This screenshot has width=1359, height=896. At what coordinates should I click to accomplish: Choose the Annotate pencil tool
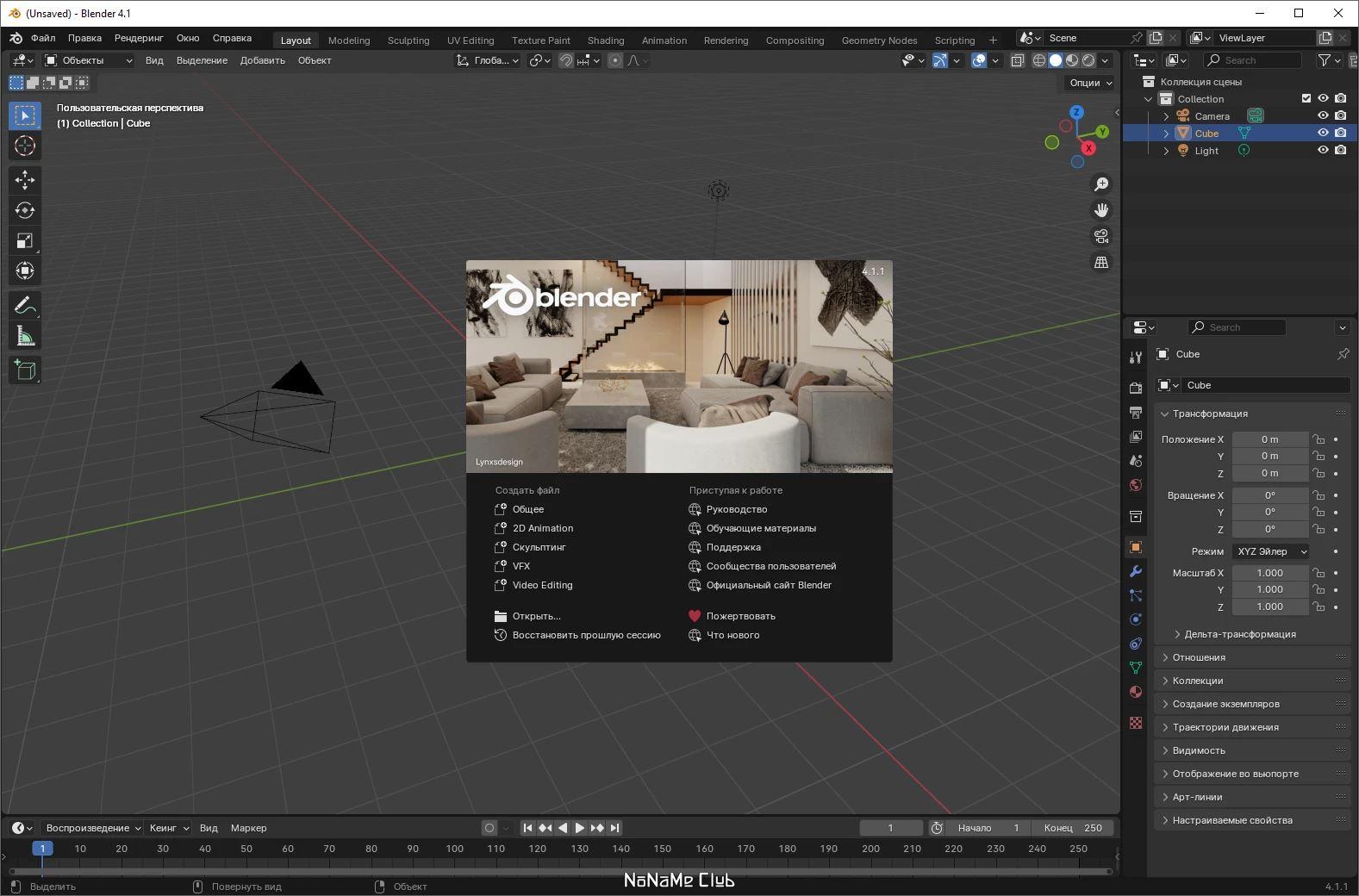coord(25,305)
